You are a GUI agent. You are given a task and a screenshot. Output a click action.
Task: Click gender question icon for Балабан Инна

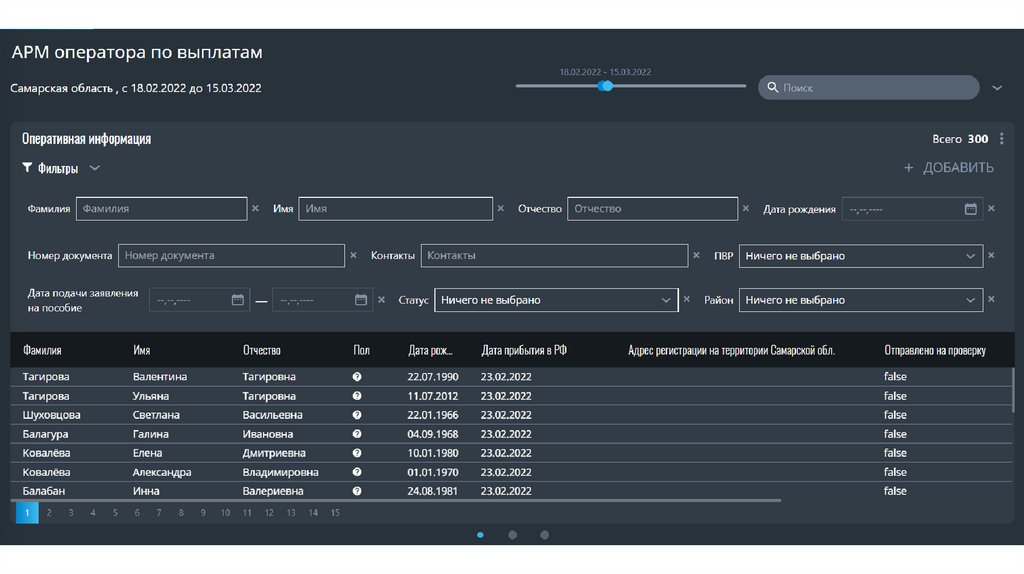[x=357, y=491]
